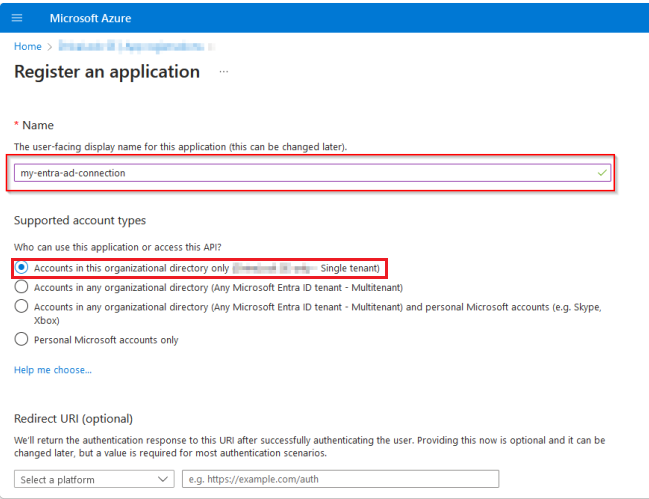Go to Home breadcrumb link
The height and width of the screenshot is (499, 649).
point(28,46)
